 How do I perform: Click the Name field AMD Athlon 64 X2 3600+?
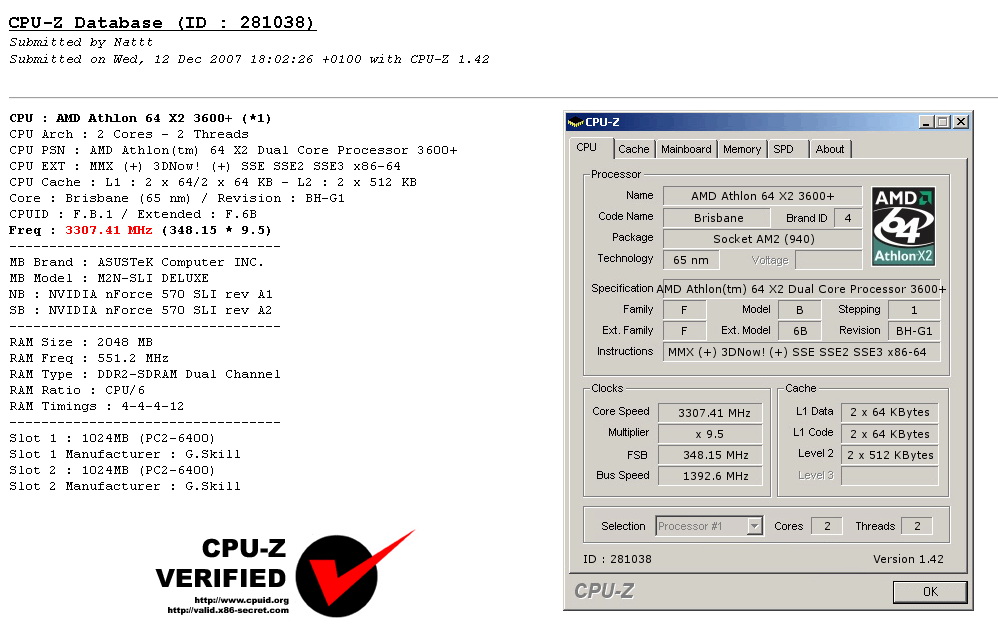tap(763, 196)
